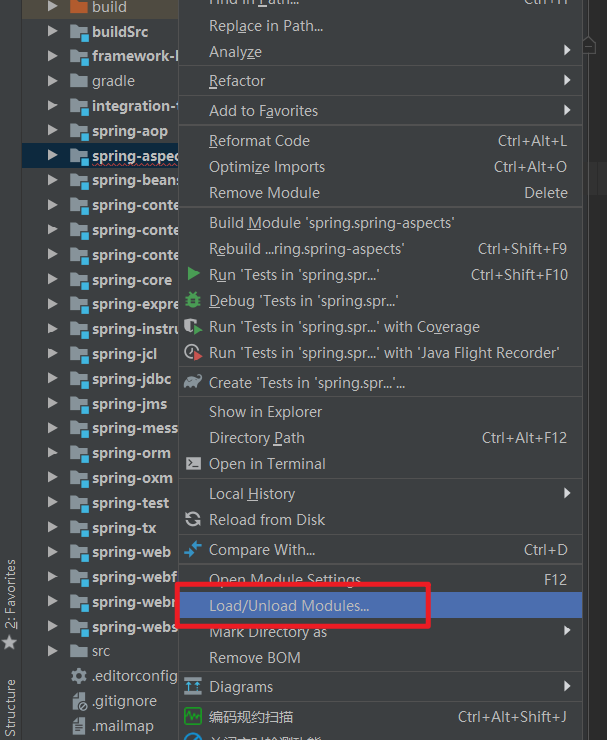
Task: Select Rebuild ...ring.spring-aspects' entry
Action: coord(380,249)
